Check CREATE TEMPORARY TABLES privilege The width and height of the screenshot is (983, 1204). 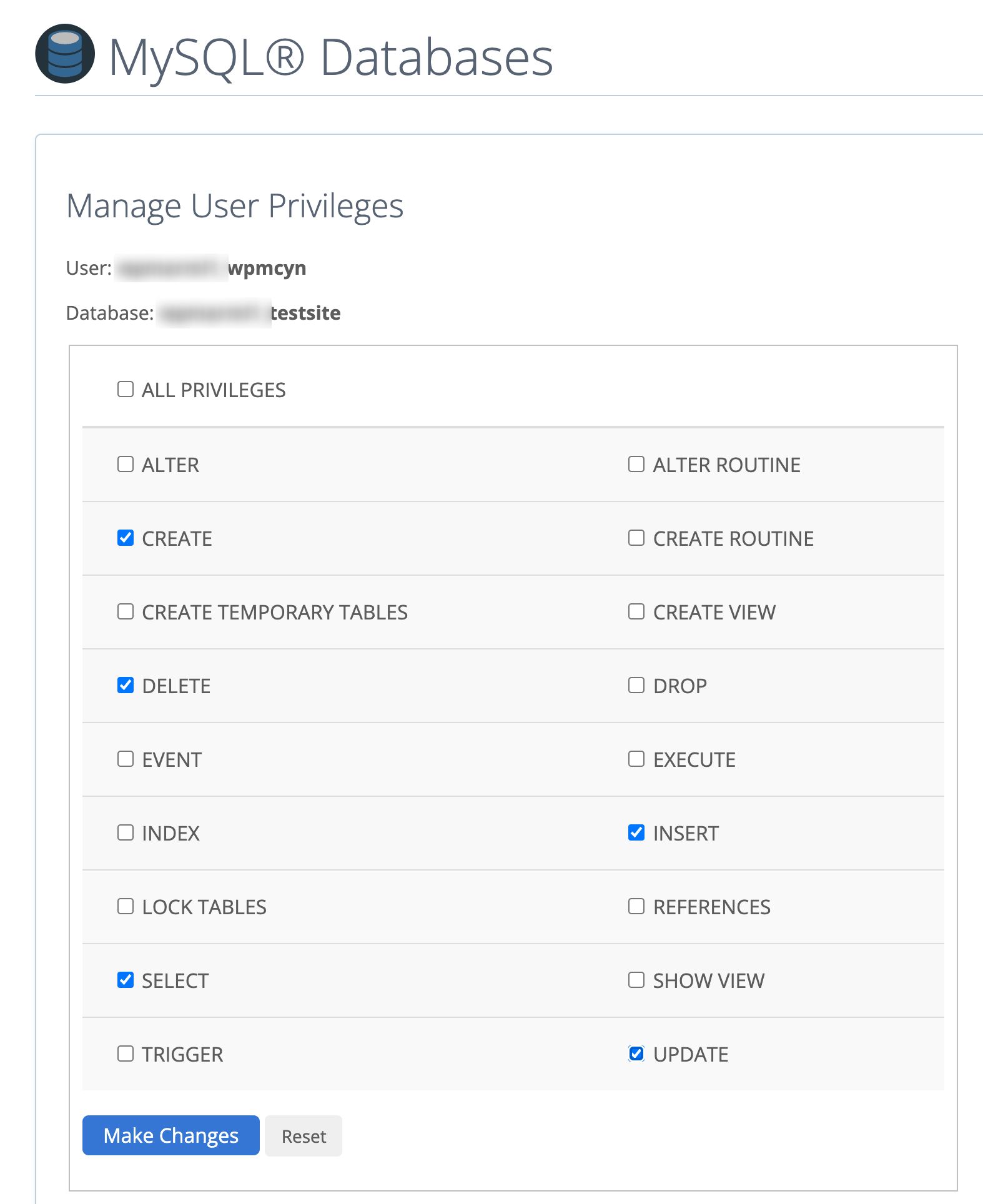pos(125,611)
